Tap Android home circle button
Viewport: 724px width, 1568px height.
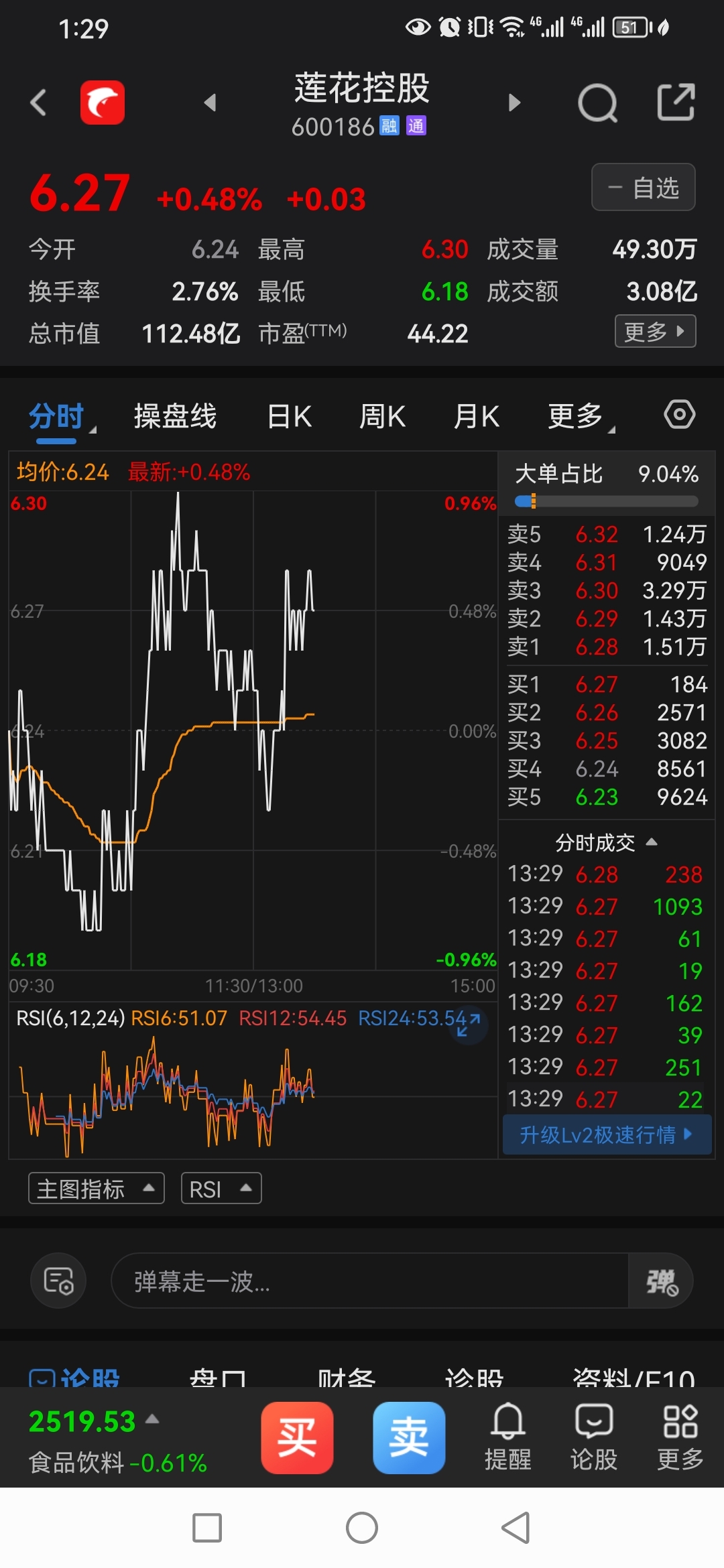(362, 1528)
